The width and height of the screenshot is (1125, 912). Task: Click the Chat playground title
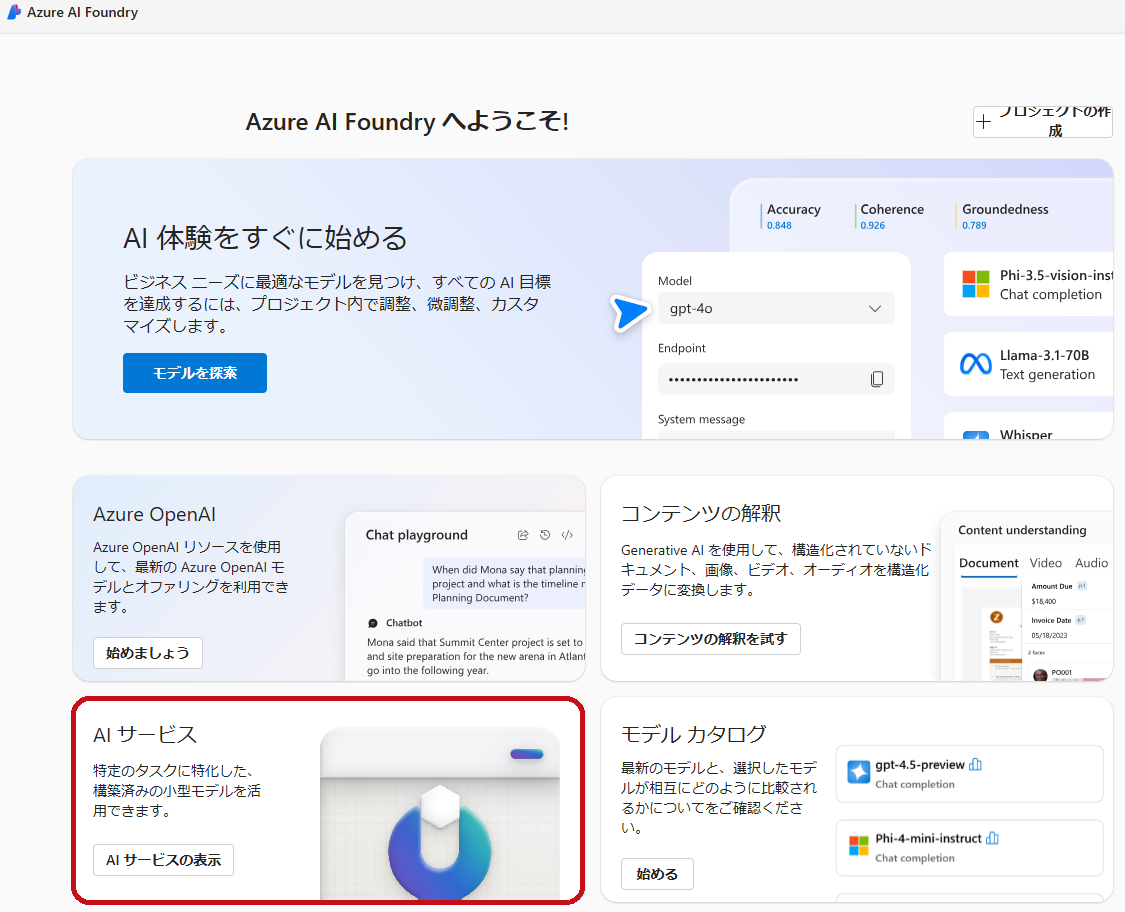point(416,535)
